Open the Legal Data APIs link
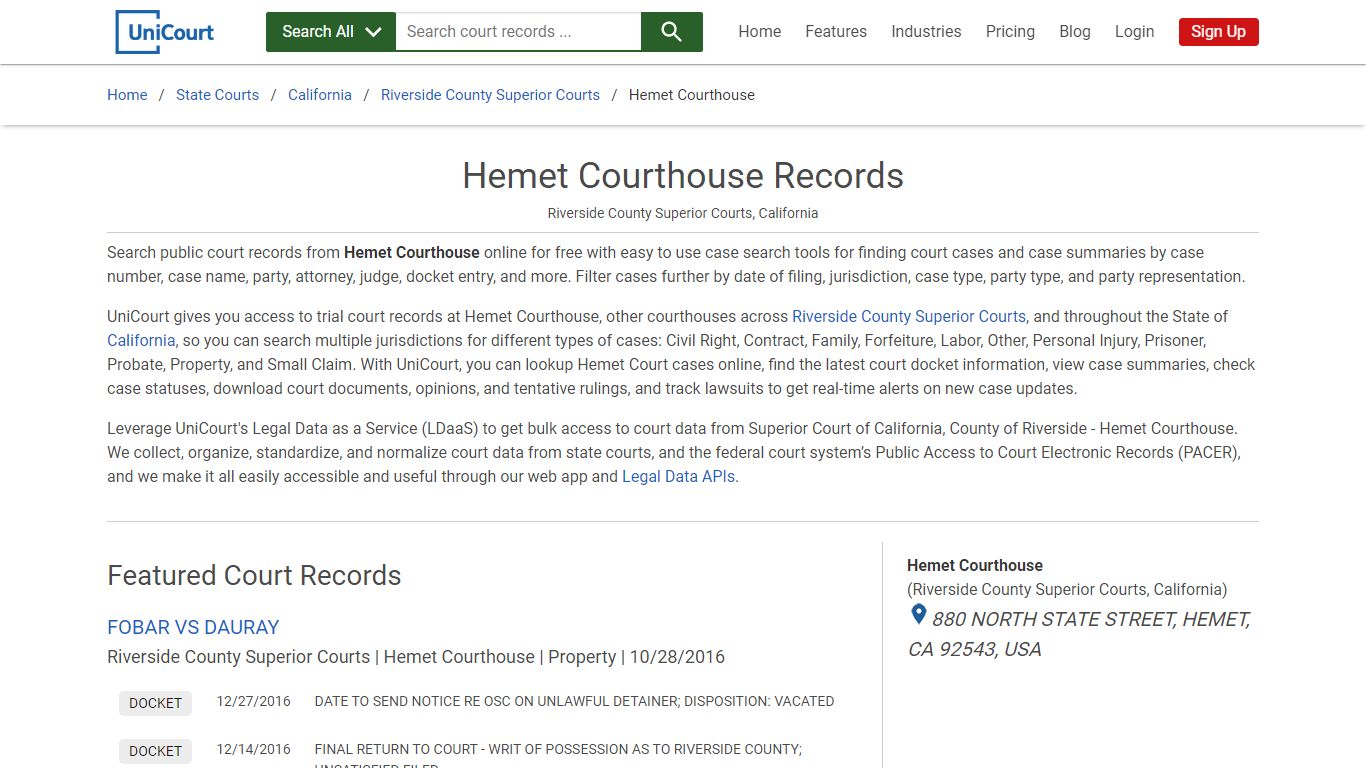Screen dimensions: 1366x768 click(x=678, y=476)
